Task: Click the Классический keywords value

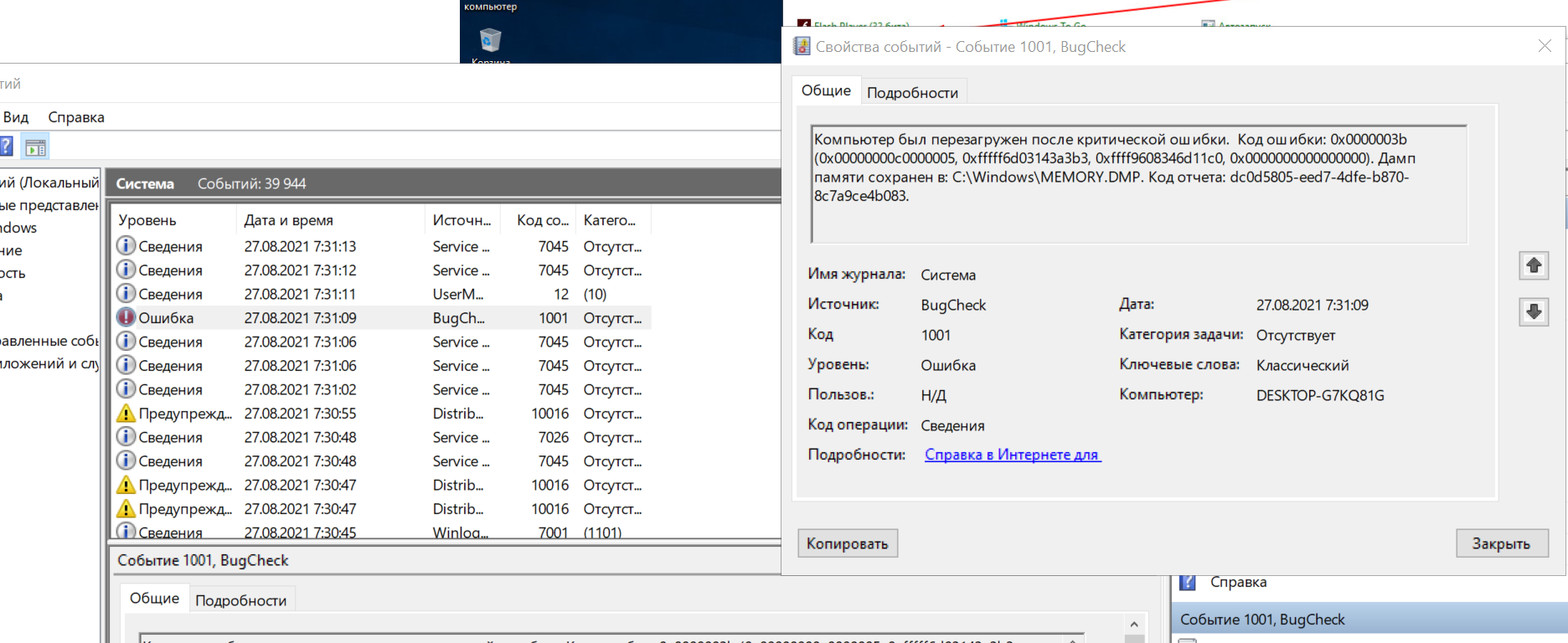Action: (x=1302, y=365)
